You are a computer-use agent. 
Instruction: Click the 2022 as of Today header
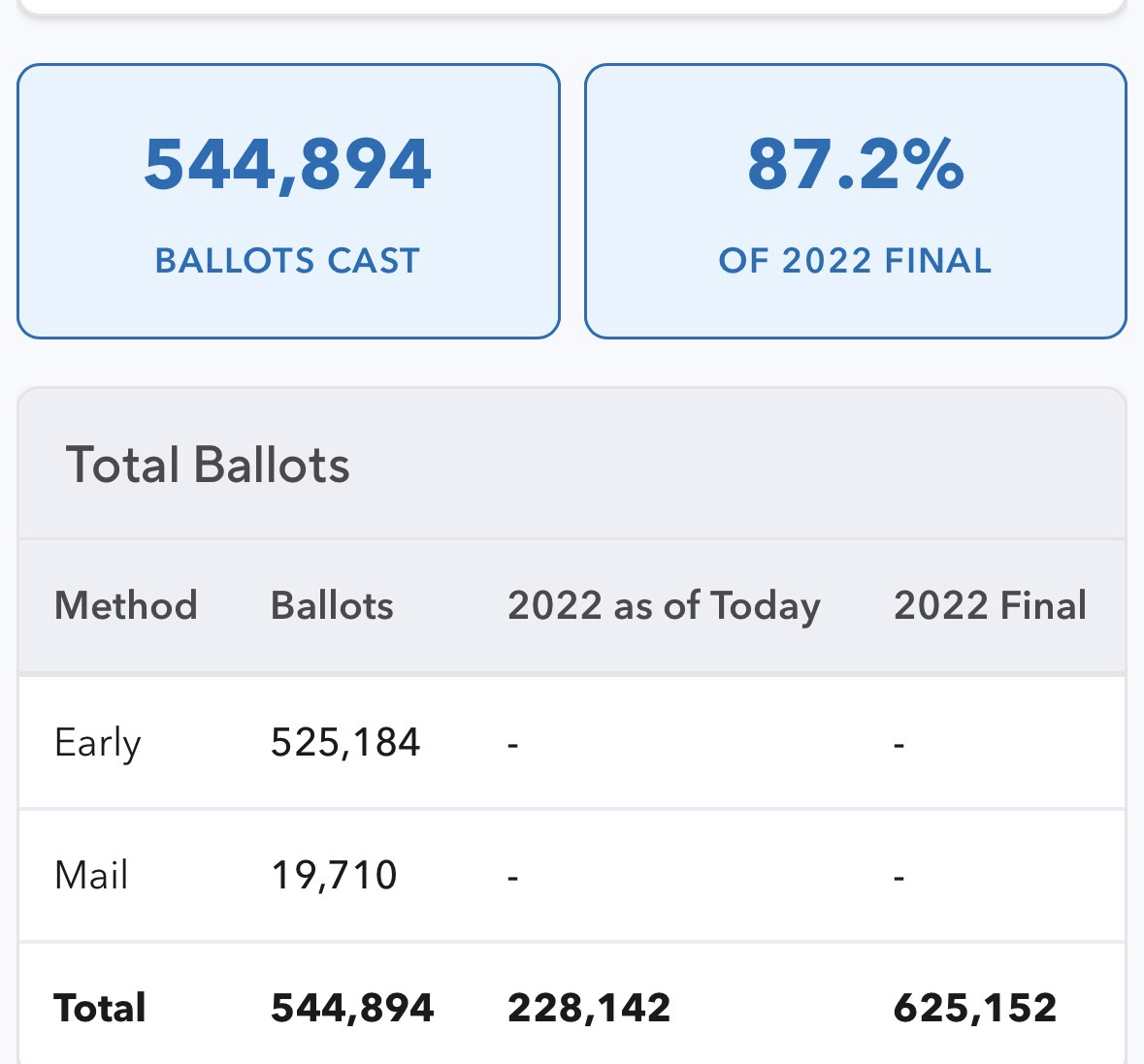664,606
